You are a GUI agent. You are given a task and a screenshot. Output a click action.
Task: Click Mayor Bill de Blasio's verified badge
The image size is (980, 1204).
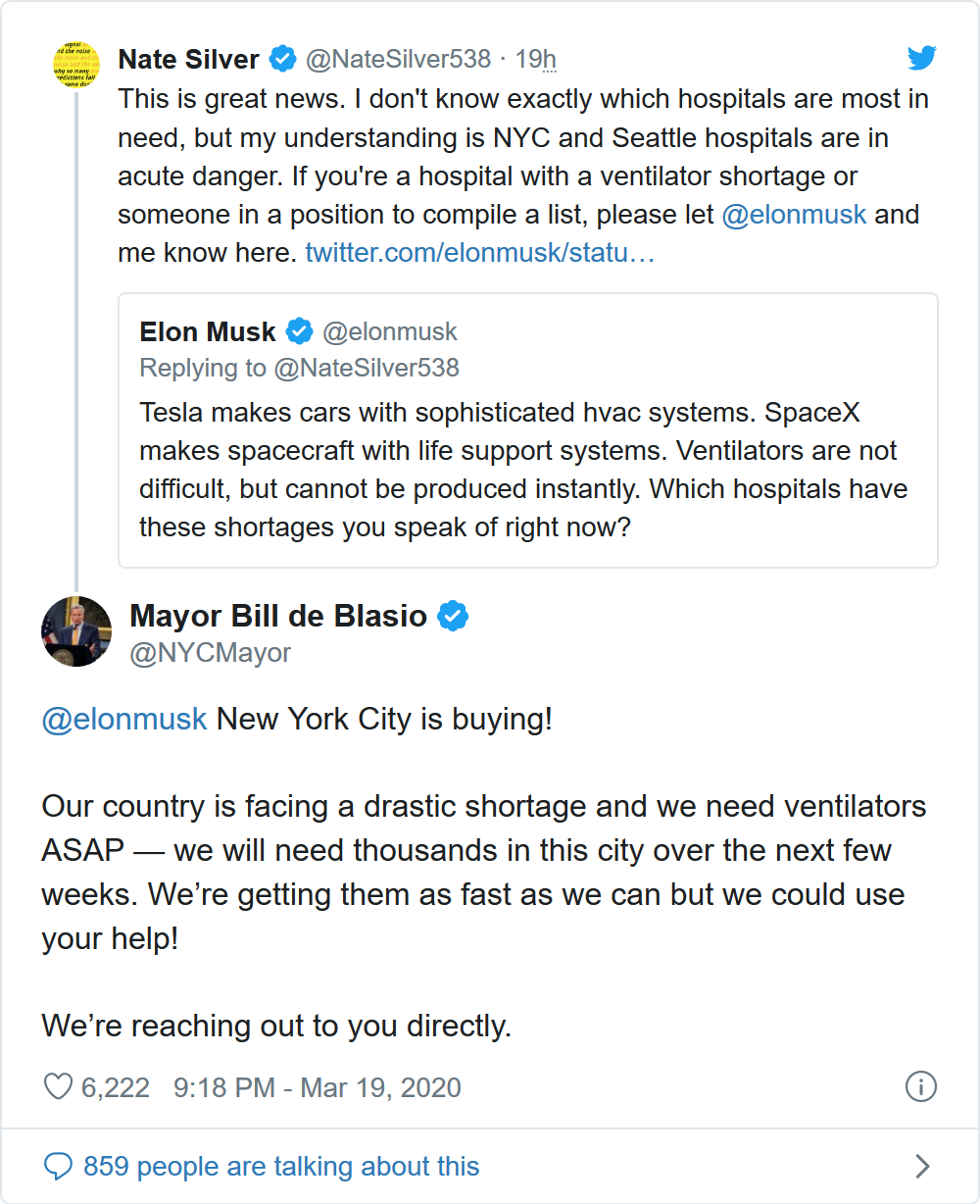(452, 616)
